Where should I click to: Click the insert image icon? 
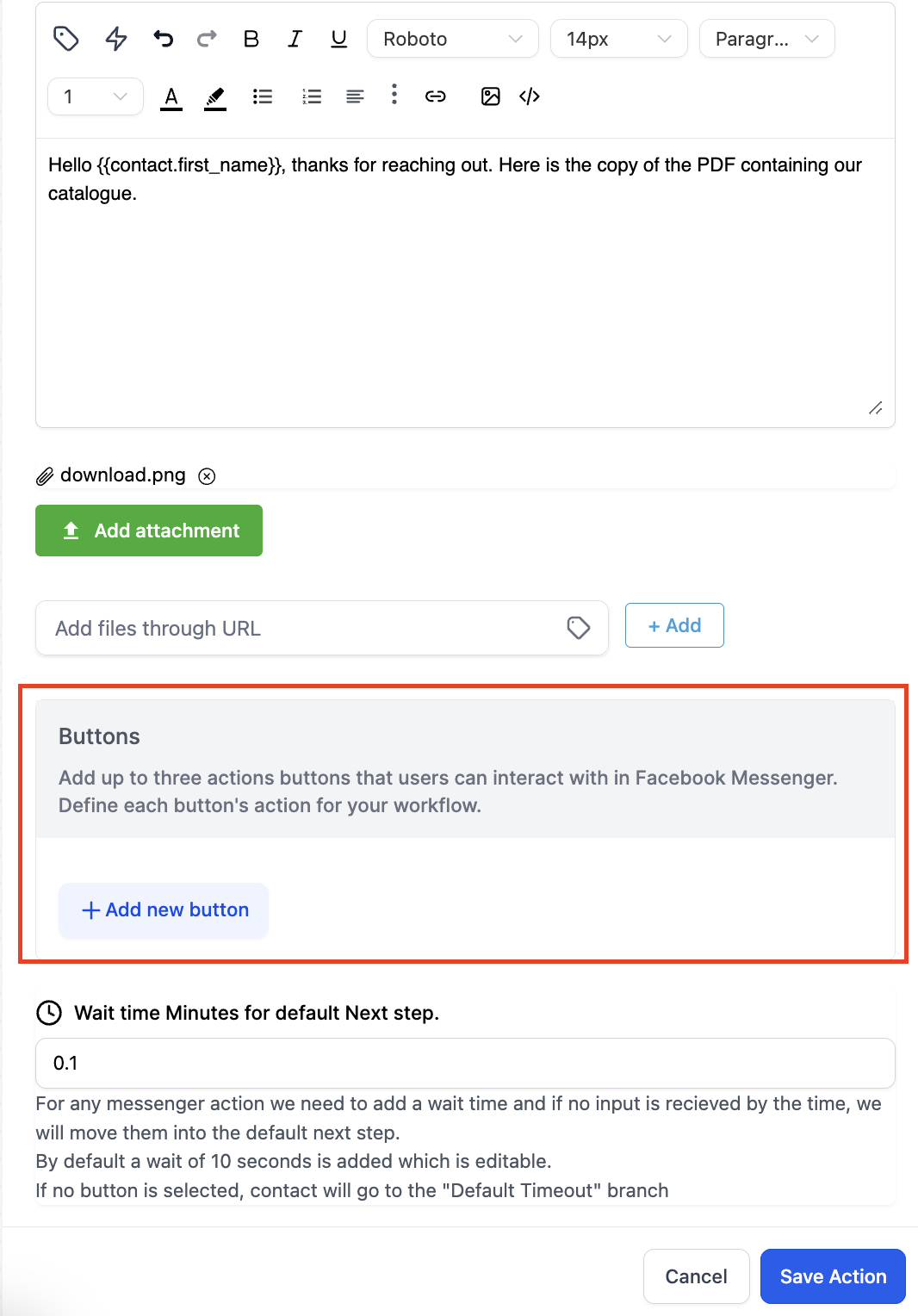(491, 96)
